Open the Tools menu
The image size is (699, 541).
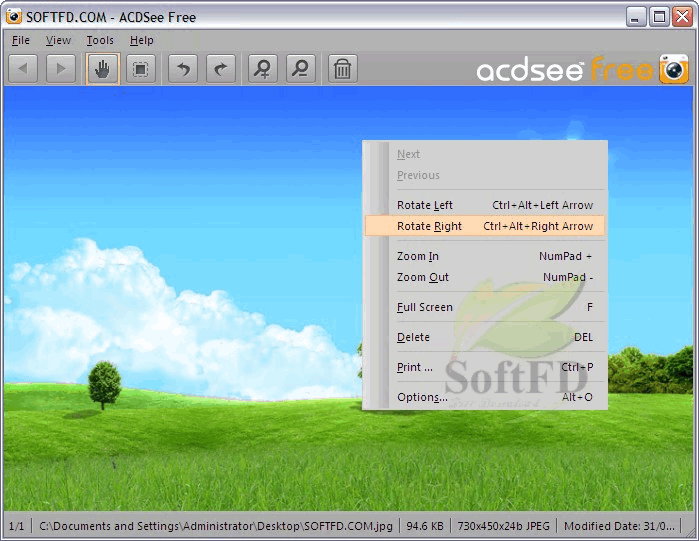pyautogui.click(x=100, y=40)
